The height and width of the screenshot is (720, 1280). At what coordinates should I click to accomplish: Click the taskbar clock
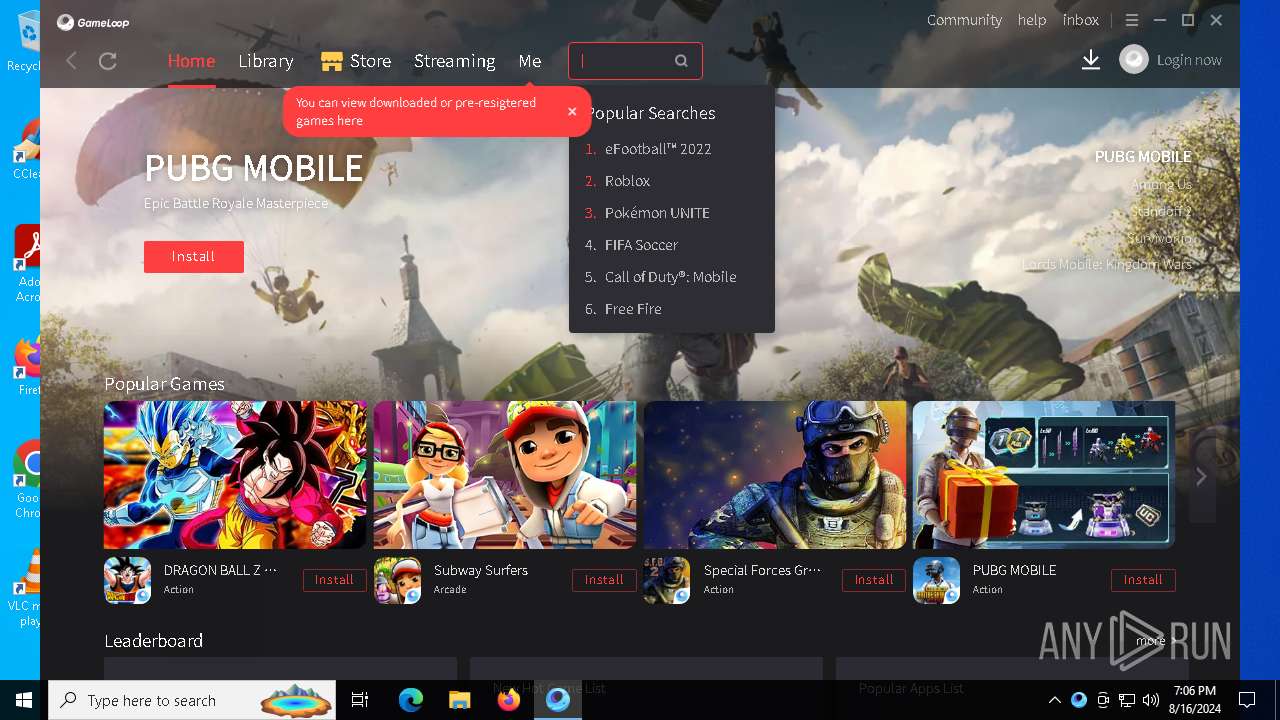coord(1195,700)
